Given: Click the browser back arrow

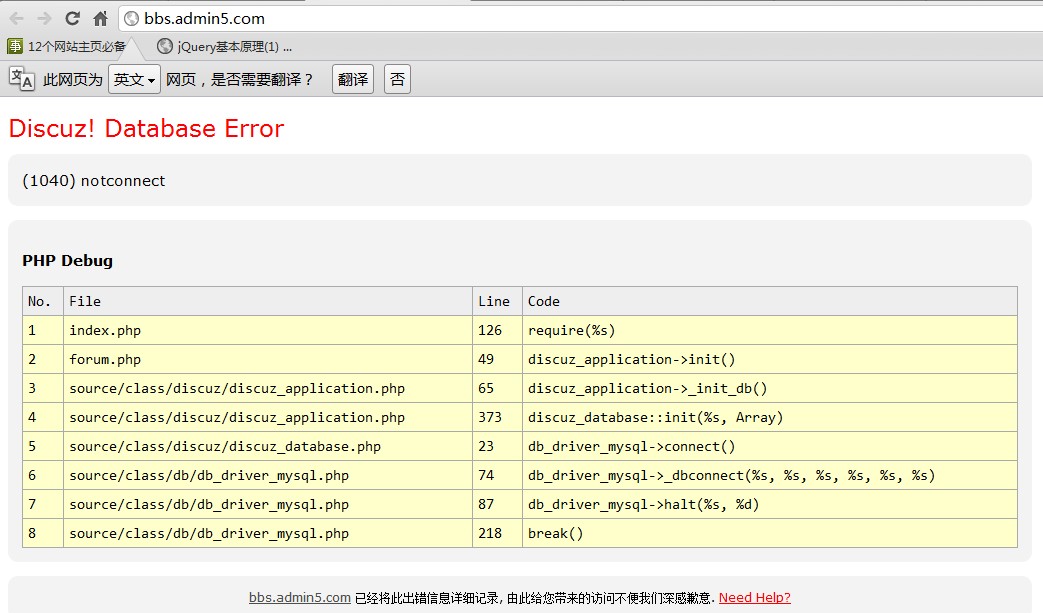Looking at the screenshot, I should coord(16,19).
